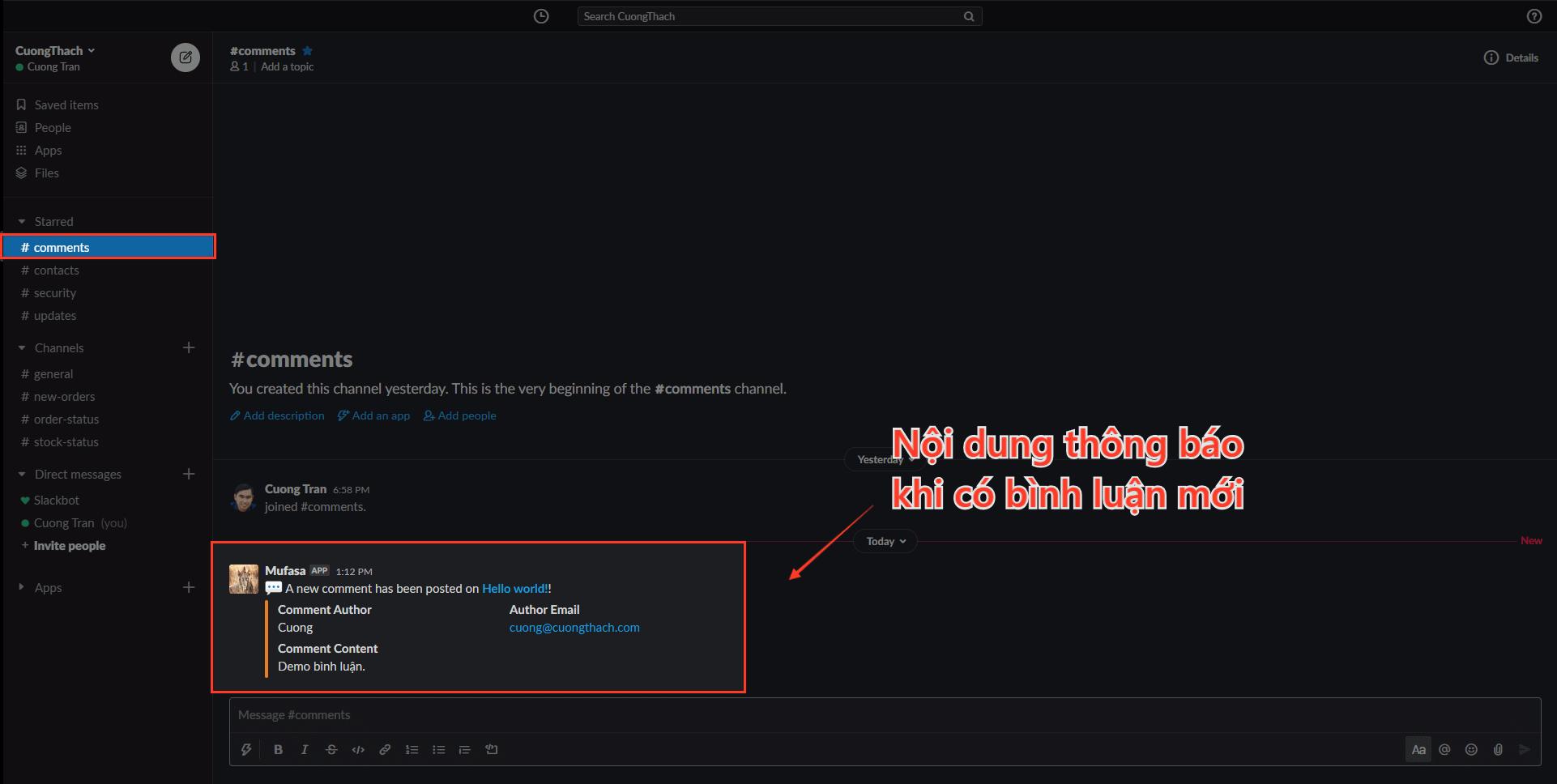Open Mufasa app avatar

click(244, 579)
